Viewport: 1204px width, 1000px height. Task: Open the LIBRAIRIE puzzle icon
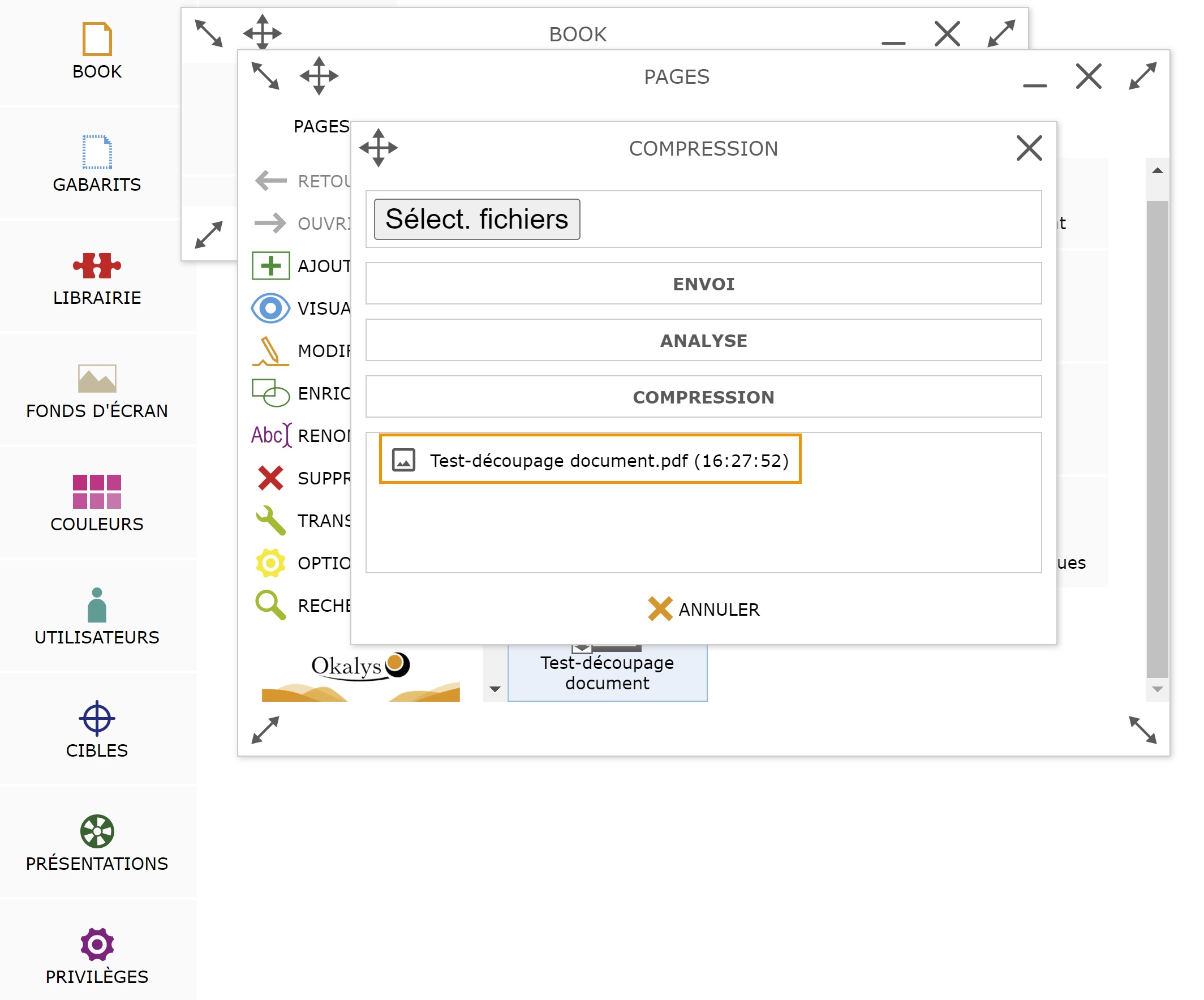coord(97,277)
